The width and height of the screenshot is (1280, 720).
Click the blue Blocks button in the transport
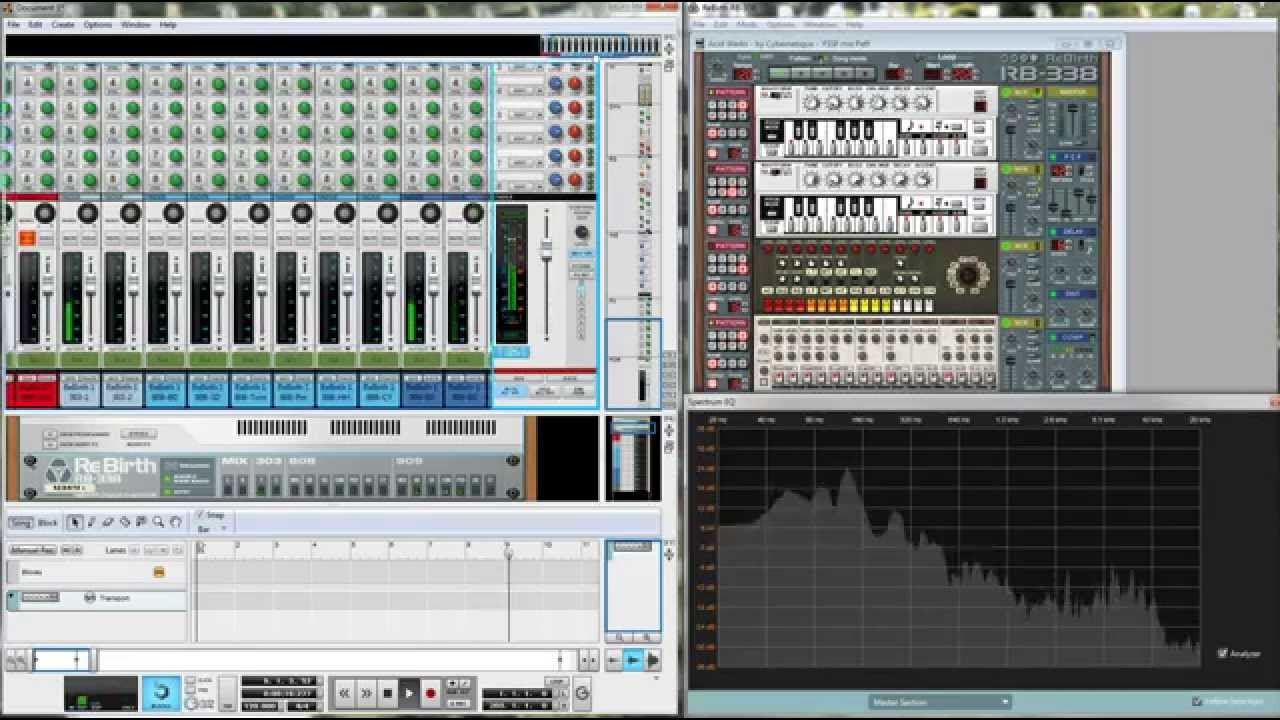coord(161,692)
